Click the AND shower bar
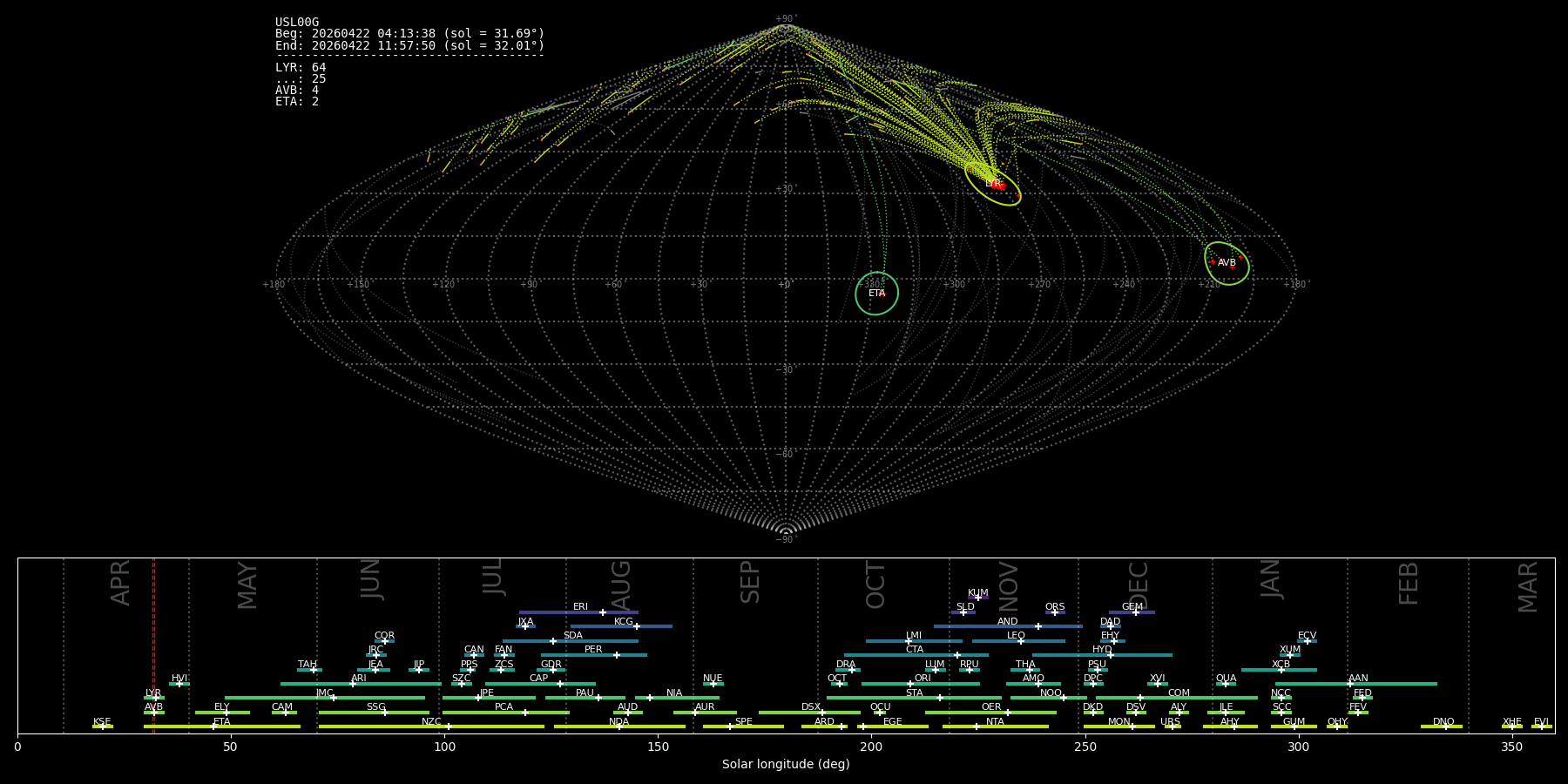The image size is (1568, 784). pos(1008,626)
